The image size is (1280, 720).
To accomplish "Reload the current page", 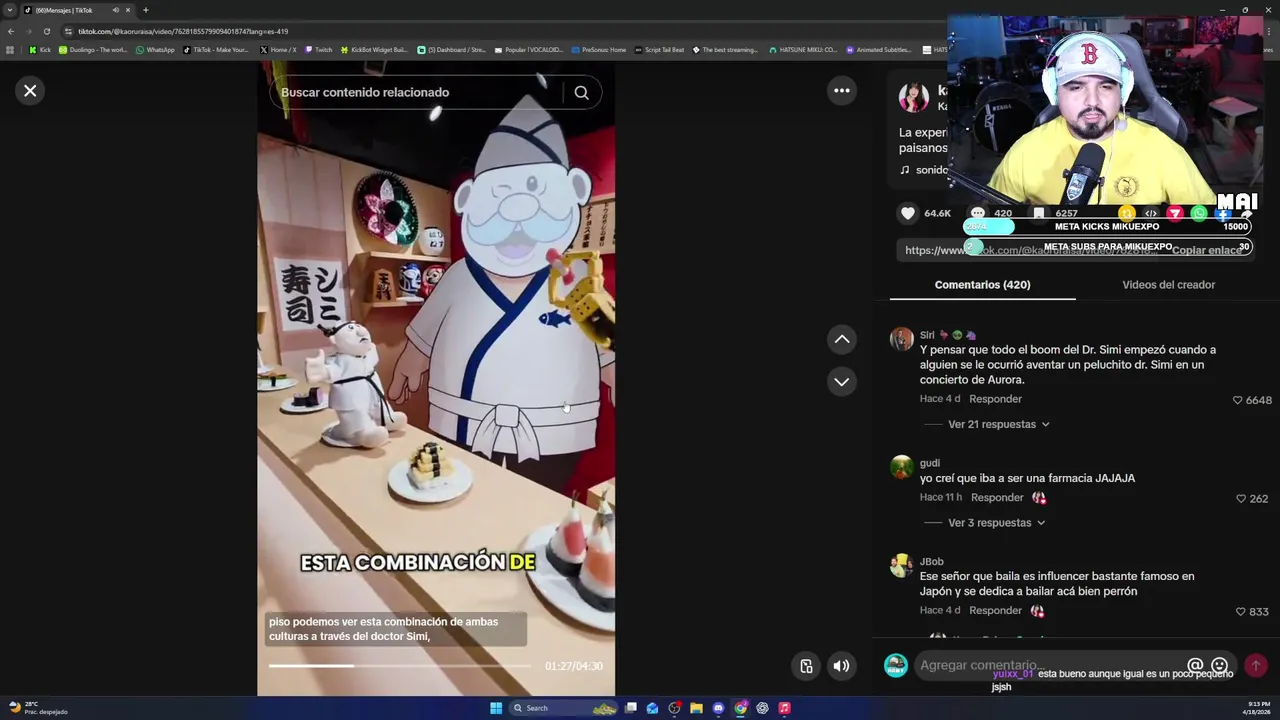I will [46, 31].
